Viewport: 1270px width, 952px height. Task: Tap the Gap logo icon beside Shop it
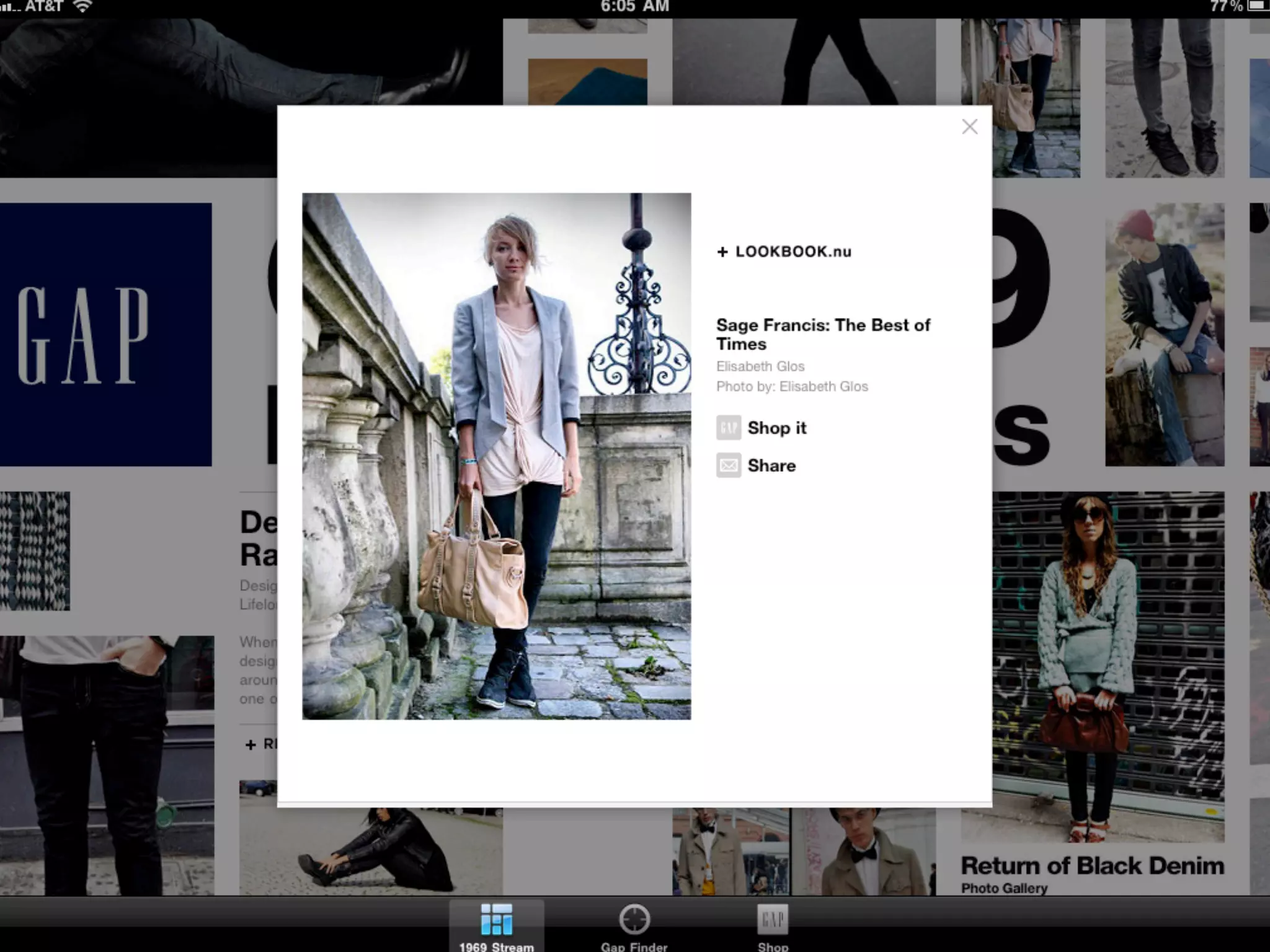(x=729, y=428)
